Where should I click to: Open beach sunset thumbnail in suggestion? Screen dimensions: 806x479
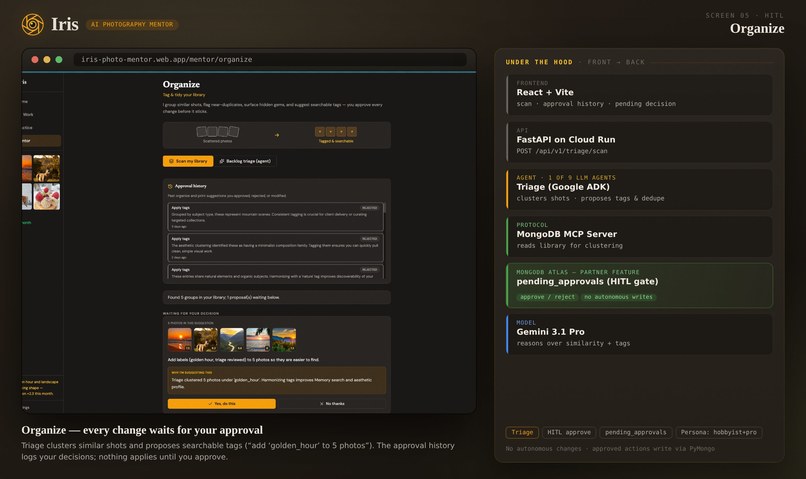[x=258, y=340]
